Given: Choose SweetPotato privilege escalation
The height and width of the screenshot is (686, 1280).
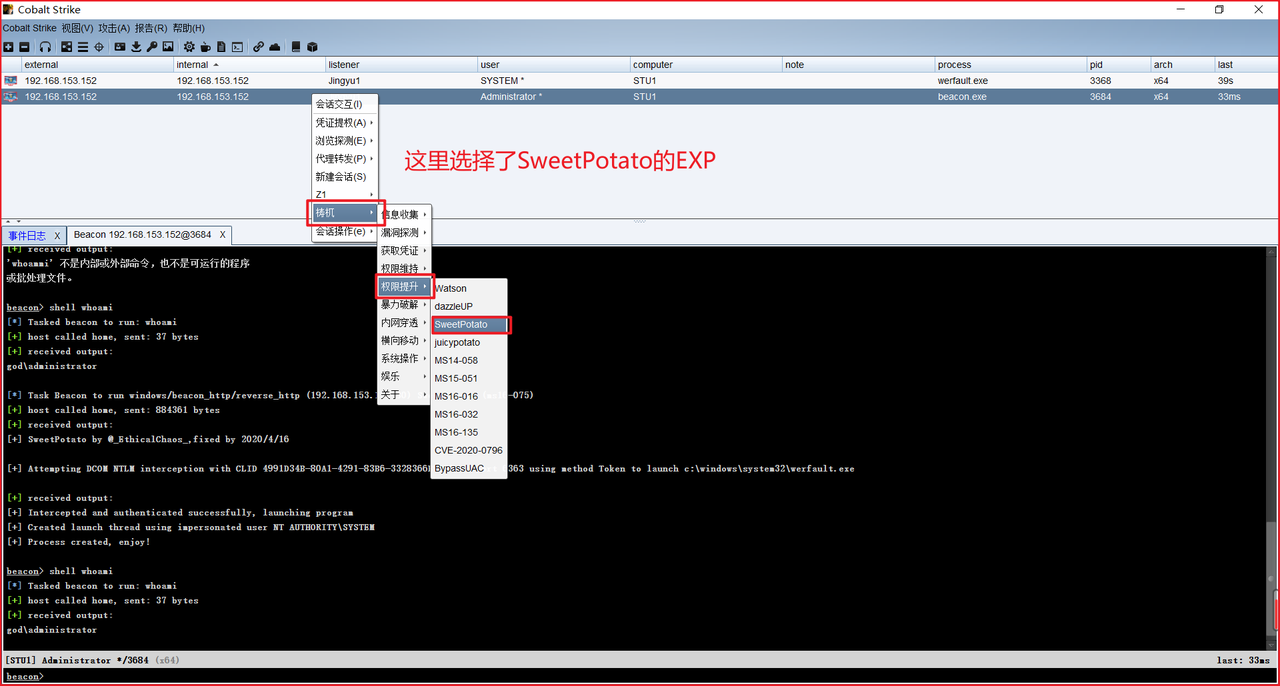Looking at the screenshot, I should pos(469,324).
